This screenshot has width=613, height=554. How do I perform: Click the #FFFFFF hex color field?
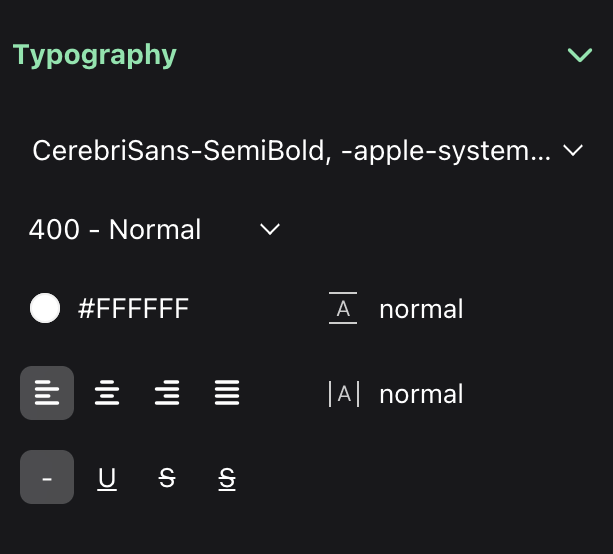133,309
